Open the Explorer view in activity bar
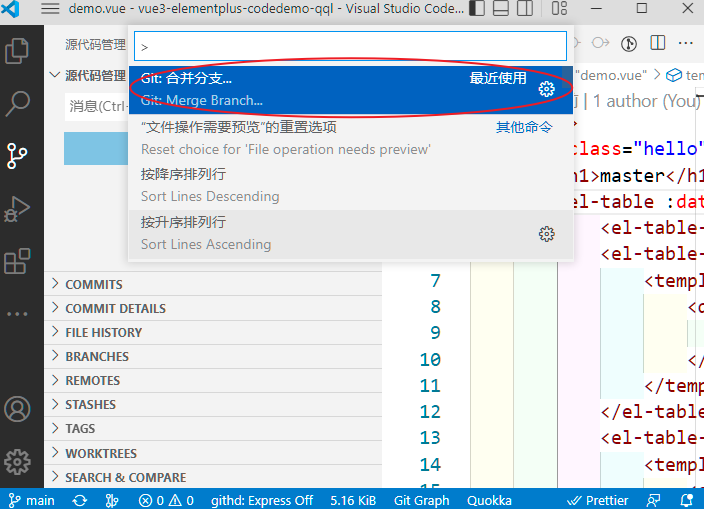 coord(17,51)
